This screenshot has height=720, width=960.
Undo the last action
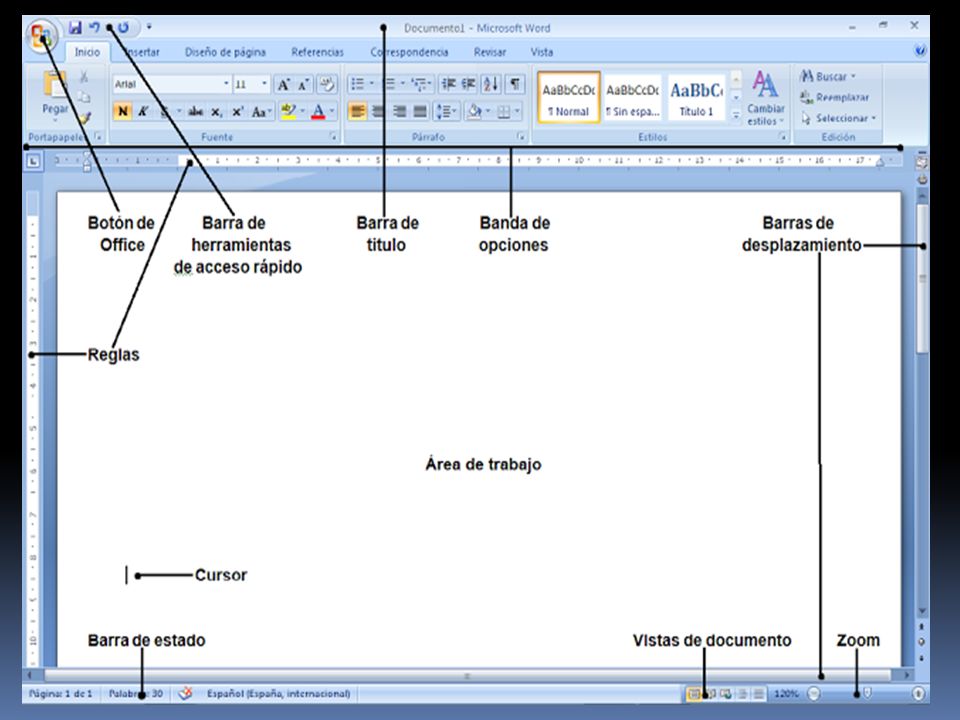(94, 28)
